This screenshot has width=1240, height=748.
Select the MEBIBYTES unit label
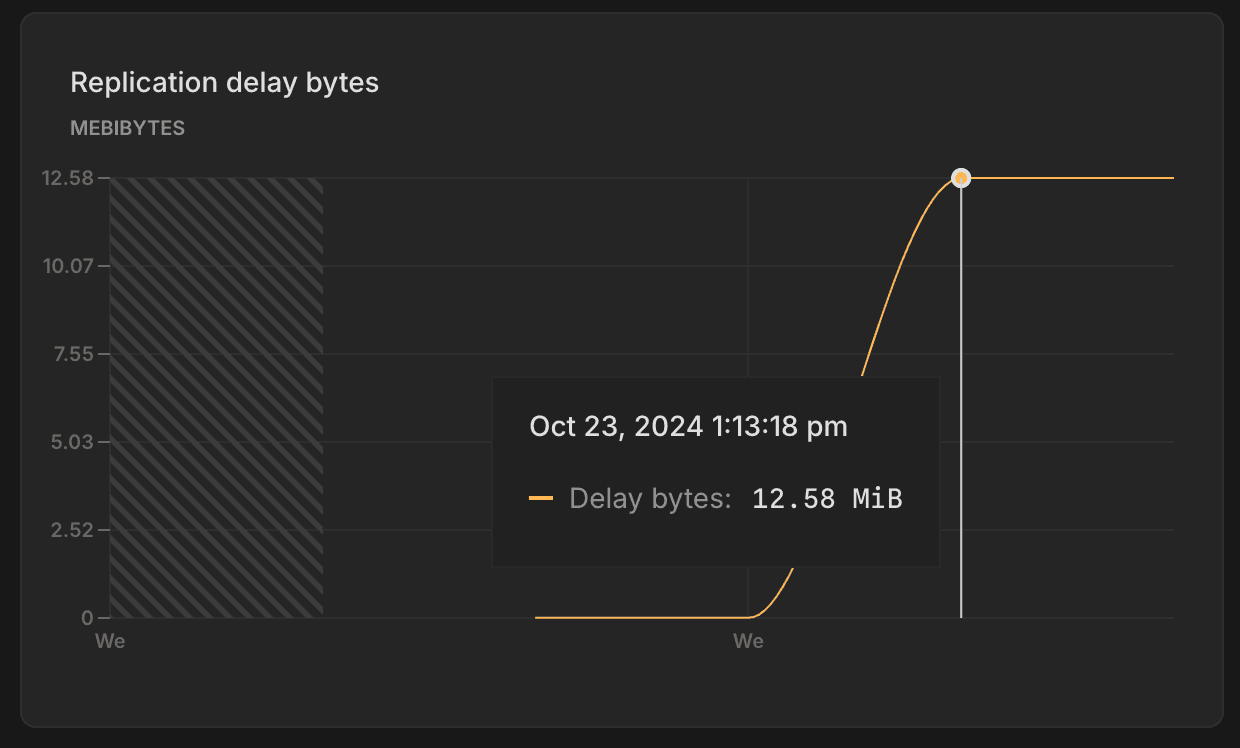127,129
